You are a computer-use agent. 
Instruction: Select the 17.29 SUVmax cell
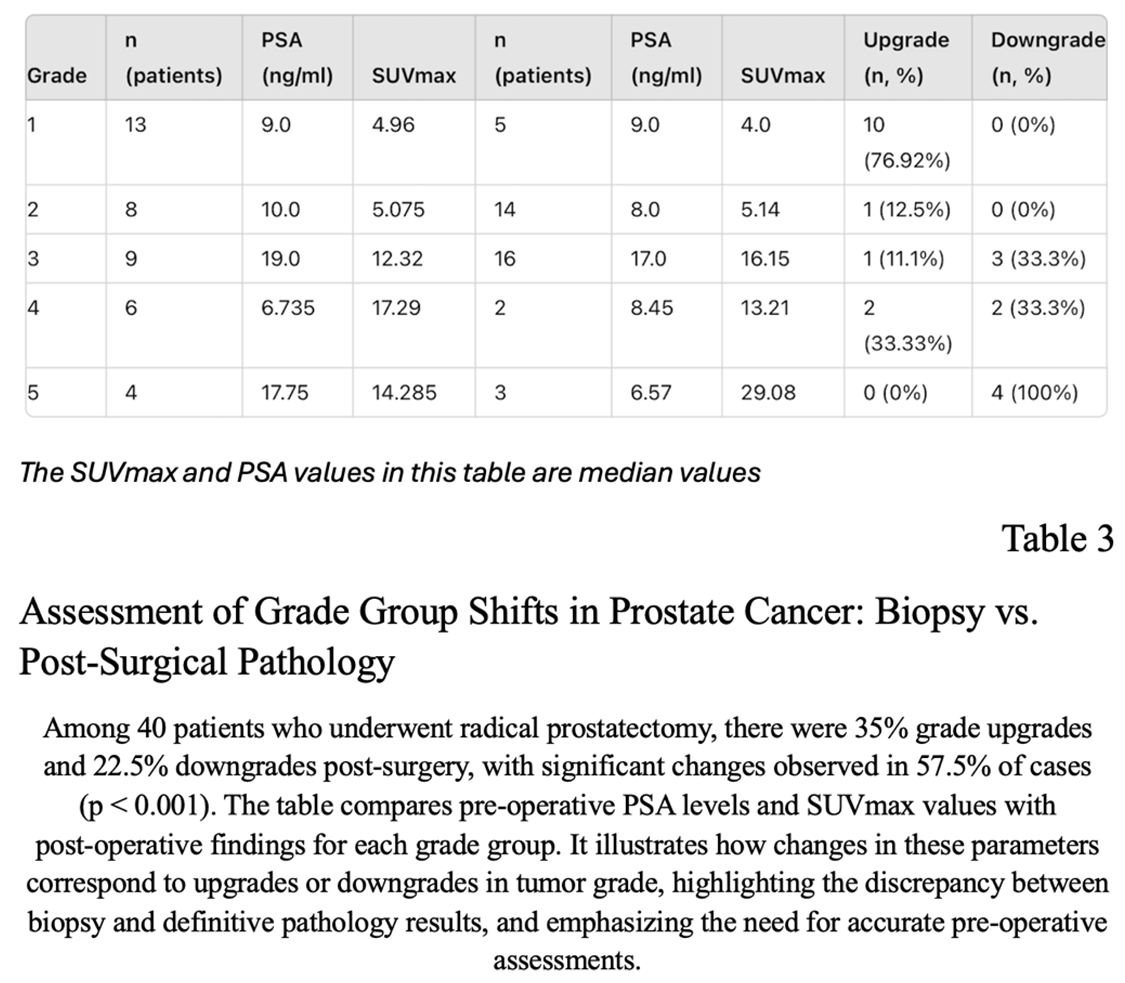(x=396, y=308)
